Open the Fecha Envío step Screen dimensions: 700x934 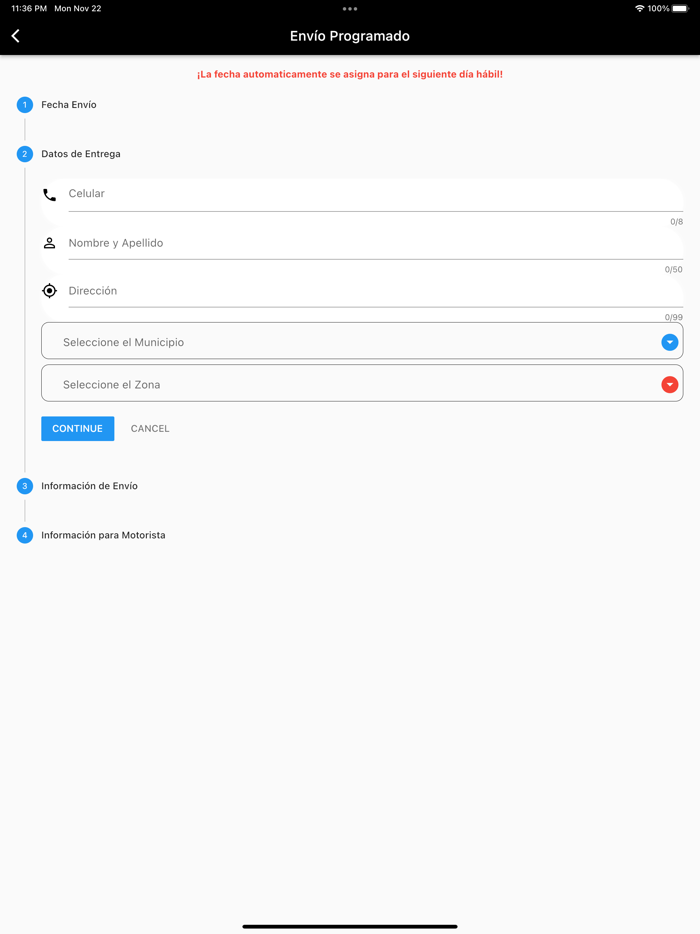[x=69, y=105]
